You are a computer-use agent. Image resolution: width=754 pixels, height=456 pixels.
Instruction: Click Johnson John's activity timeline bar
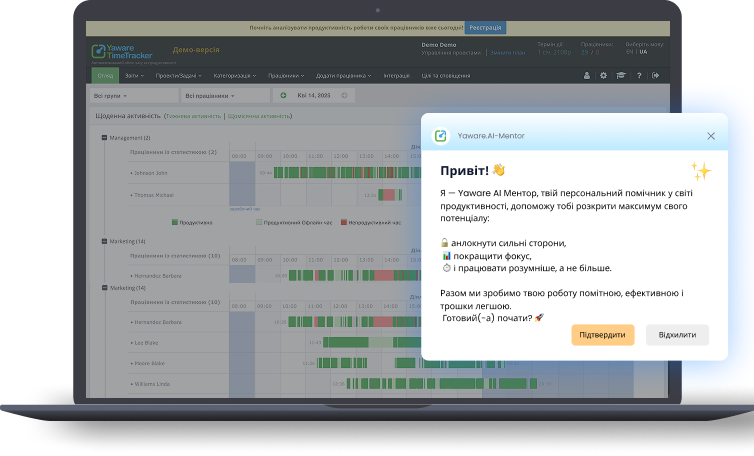(347, 172)
